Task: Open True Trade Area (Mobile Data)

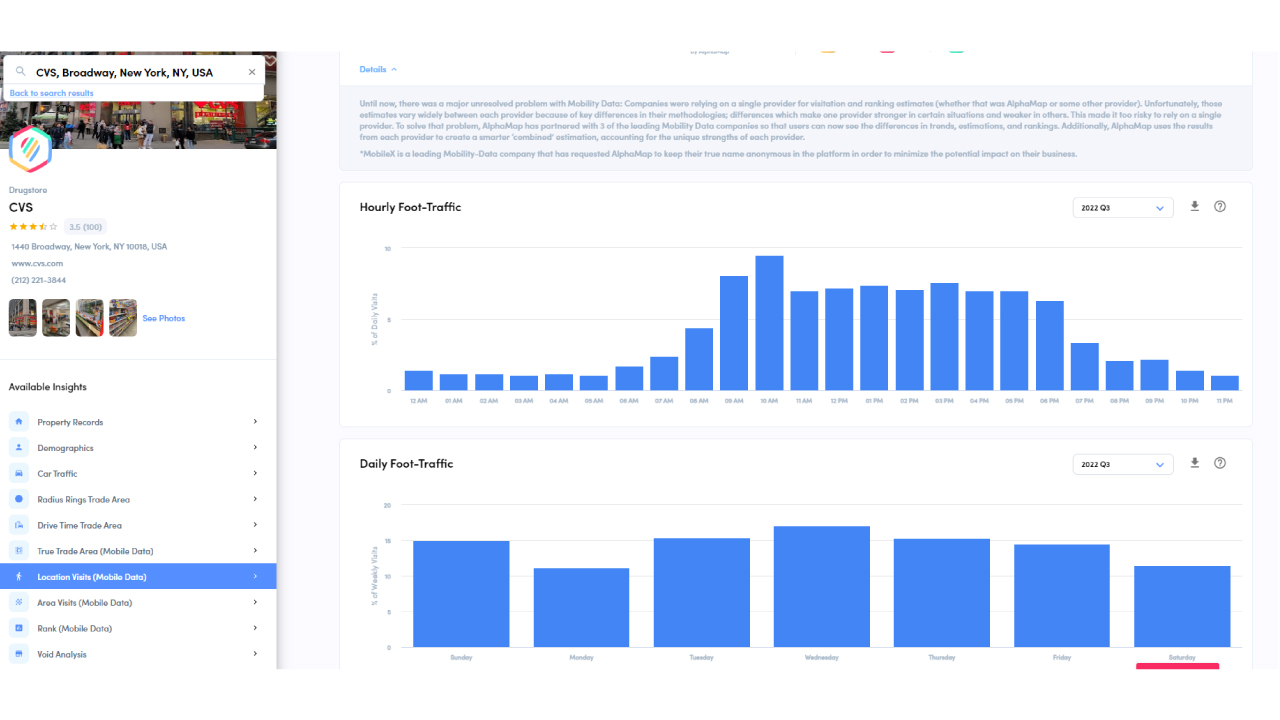Action: (138, 551)
